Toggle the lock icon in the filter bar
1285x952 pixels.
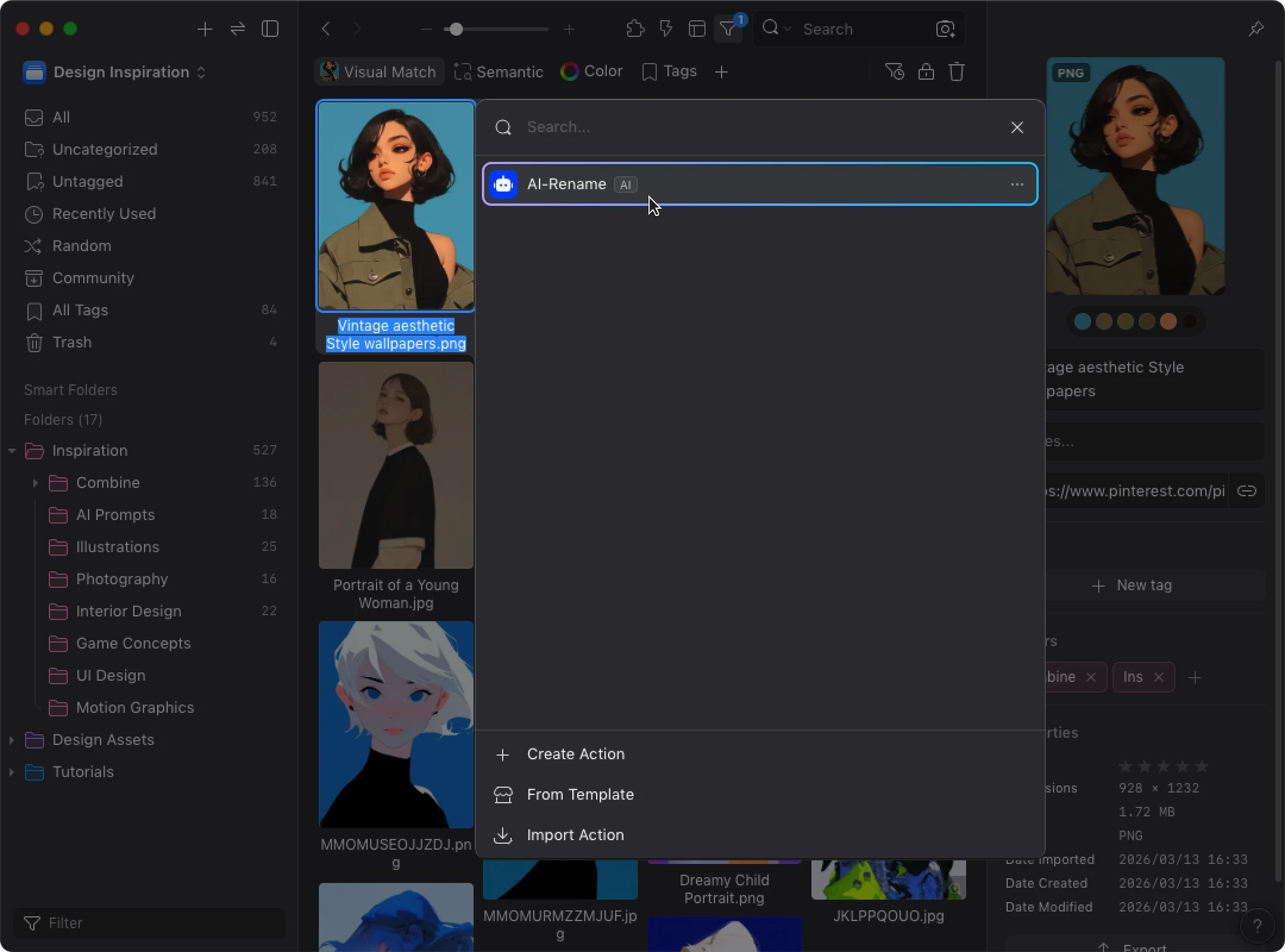925,72
